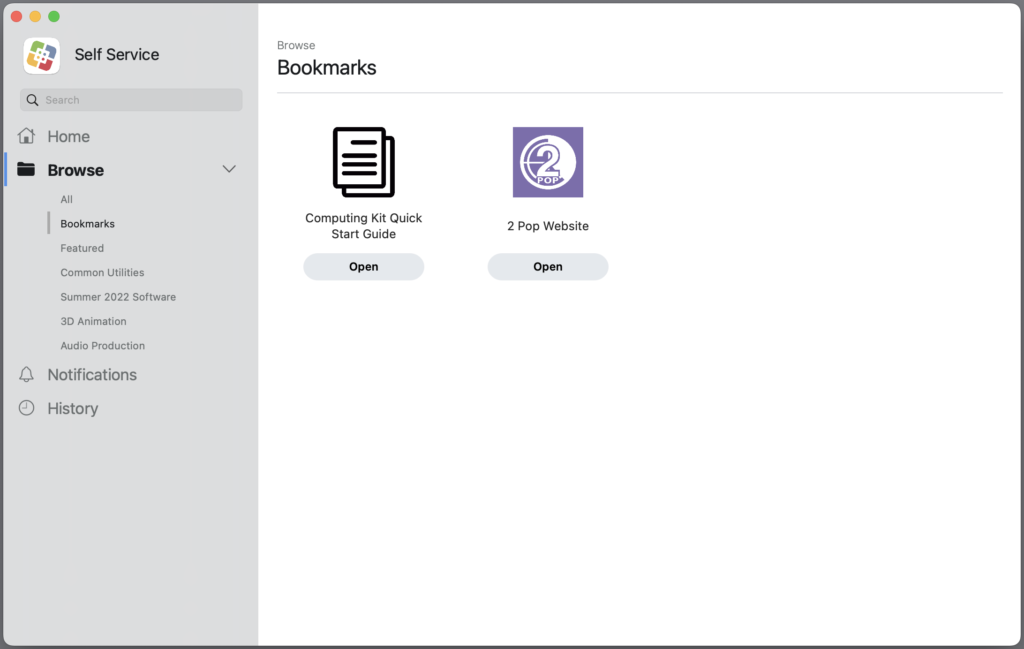Viewport: 1024px width, 649px height.
Task: Click the 2 Pop Website title
Action: pyautogui.click(x=548, y=226)
